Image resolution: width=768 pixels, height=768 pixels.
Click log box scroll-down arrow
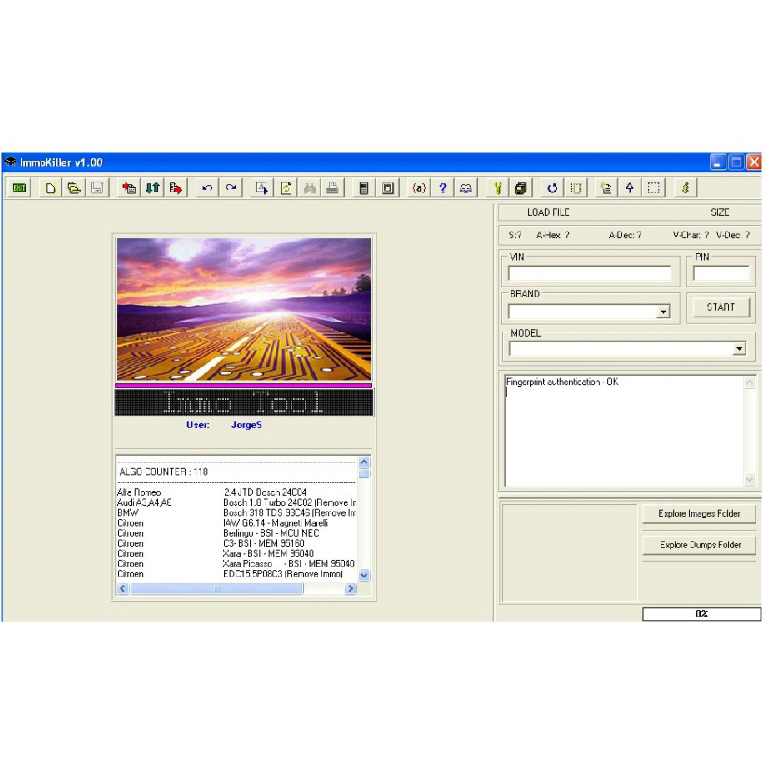[x=749, y=480]
